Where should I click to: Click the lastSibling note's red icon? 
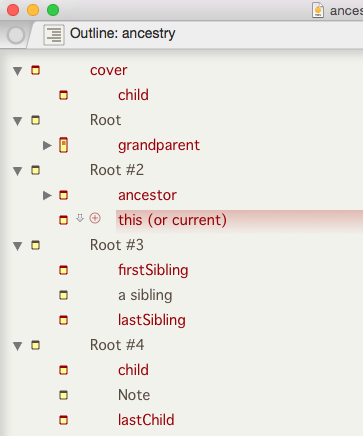(x=64, y=320)
